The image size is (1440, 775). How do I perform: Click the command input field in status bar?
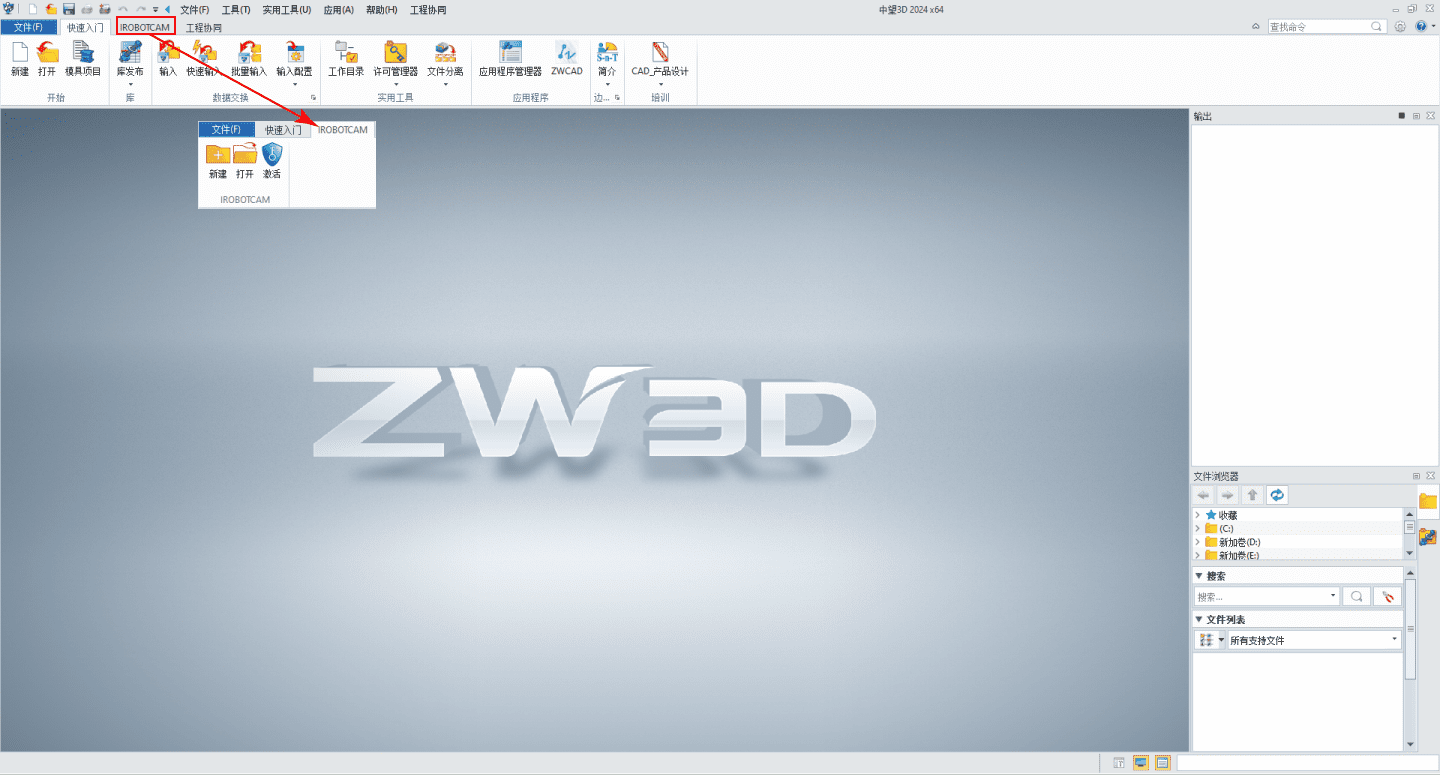point(1307,763)
